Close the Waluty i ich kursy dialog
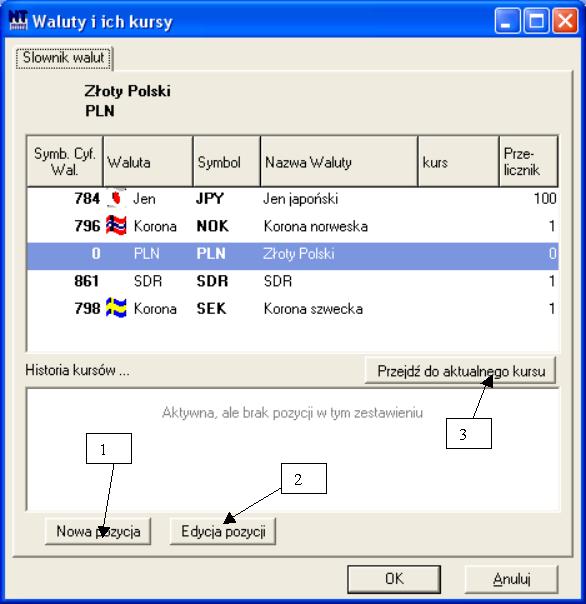Viewport: 586px width, 604px height. (565, 20)
